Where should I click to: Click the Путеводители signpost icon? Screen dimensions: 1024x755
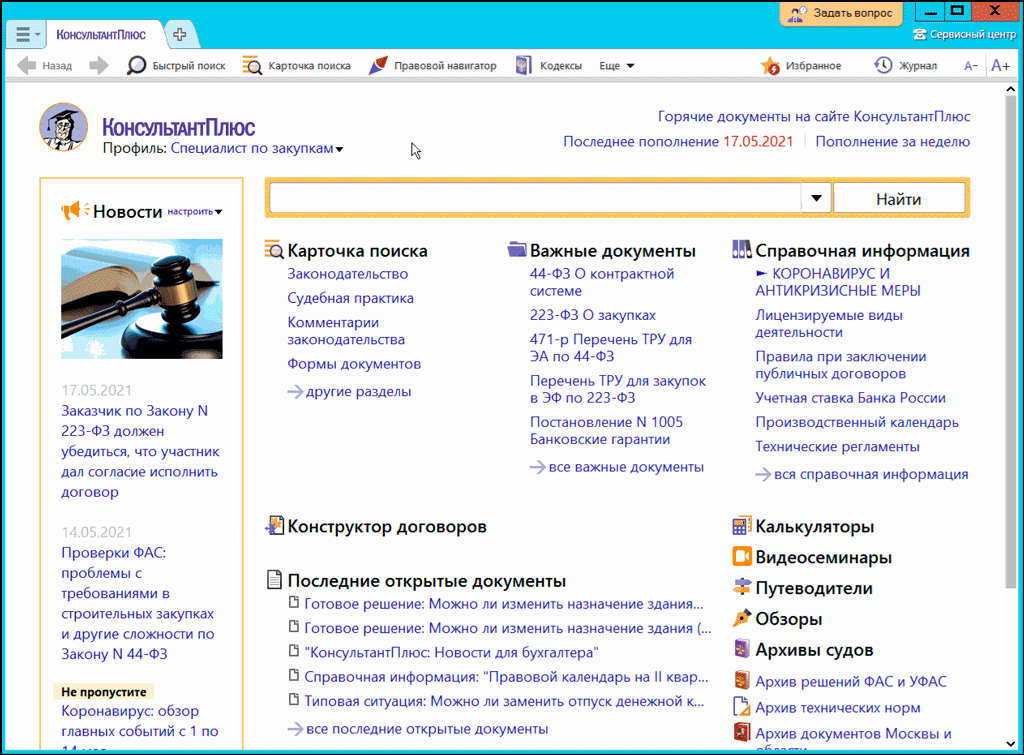click(x=742, y=587)
